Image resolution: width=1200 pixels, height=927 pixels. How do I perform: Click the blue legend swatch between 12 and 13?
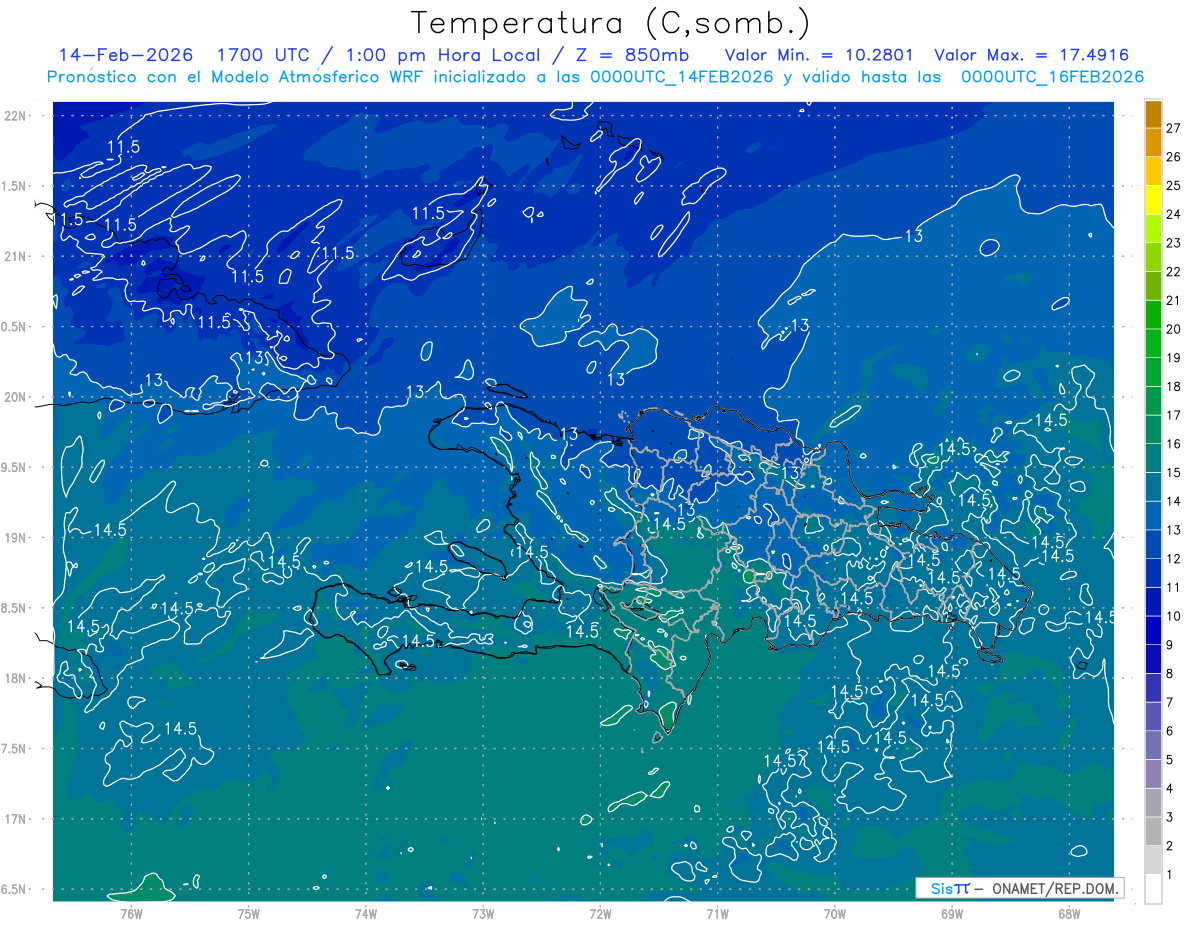click(x=1153, y=544)
